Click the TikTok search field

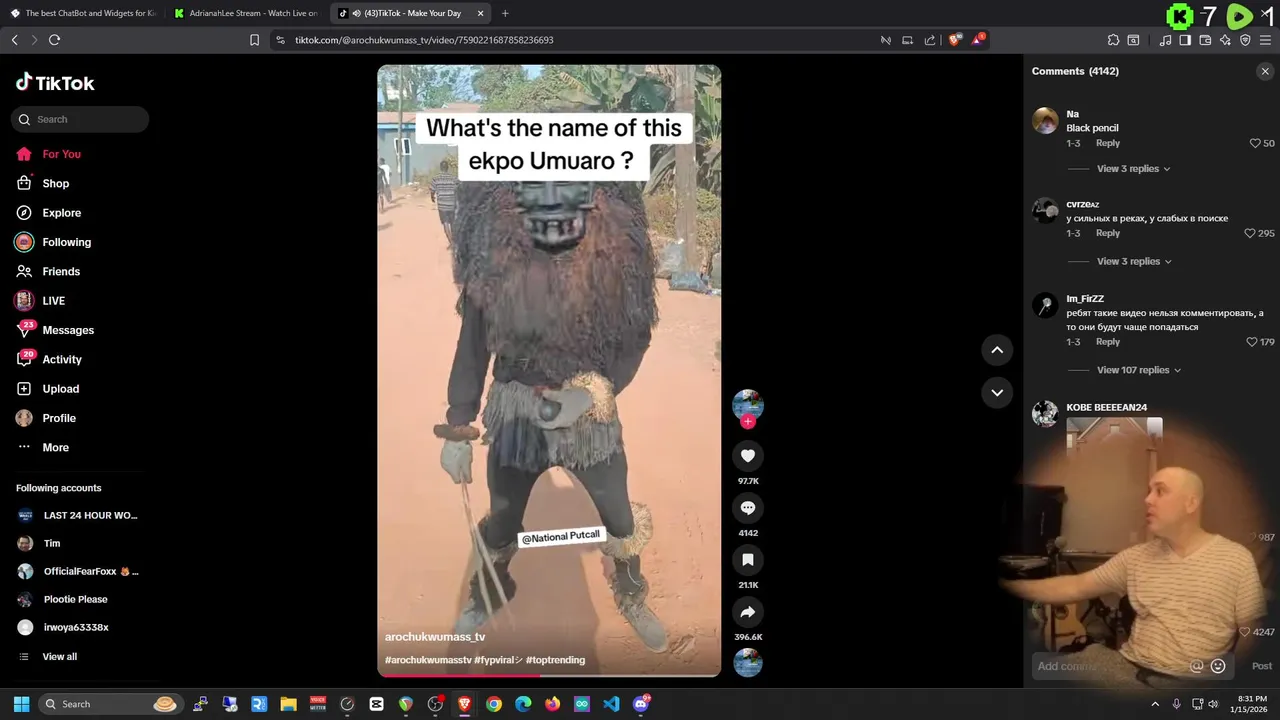coord(80,119)
